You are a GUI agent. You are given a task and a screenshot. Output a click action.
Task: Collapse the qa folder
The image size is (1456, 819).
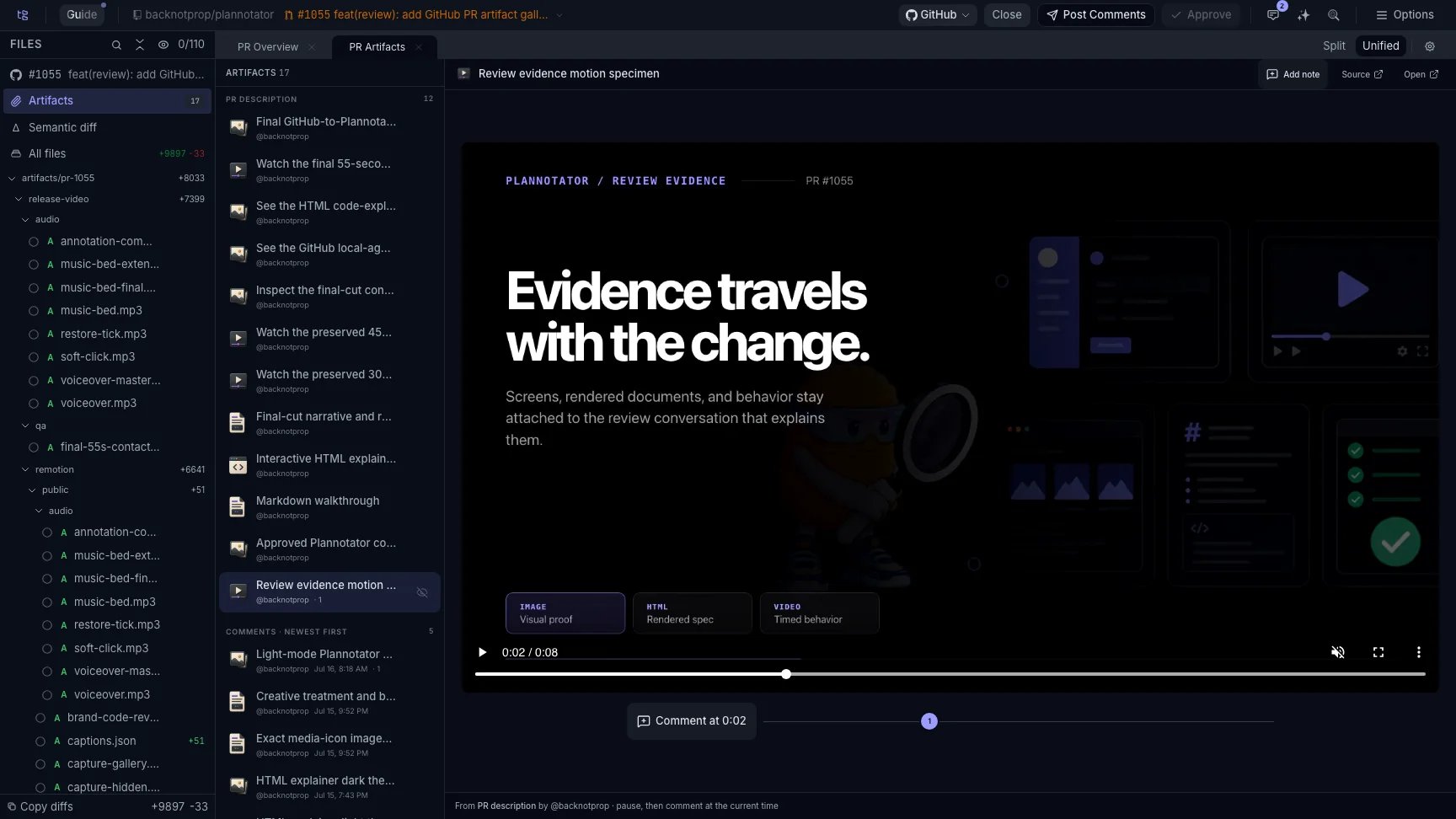pyautogui.click(x=25, y=426)
